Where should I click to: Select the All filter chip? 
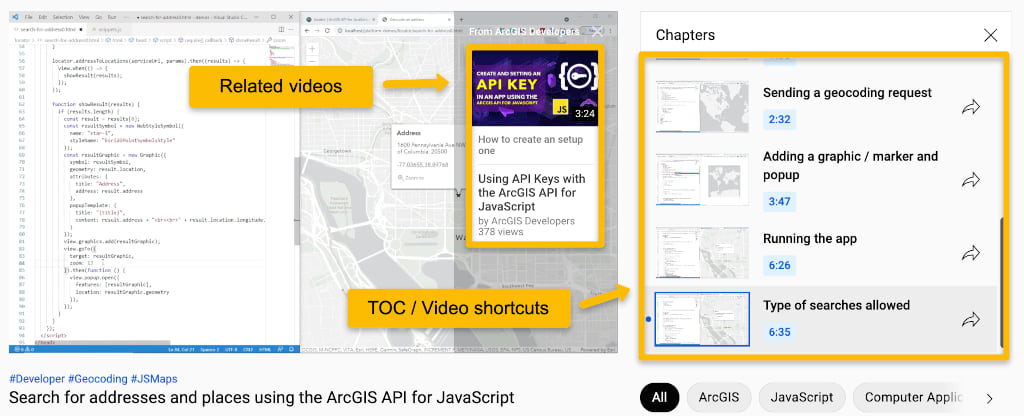pyautogui.click(x=660, y=397)
